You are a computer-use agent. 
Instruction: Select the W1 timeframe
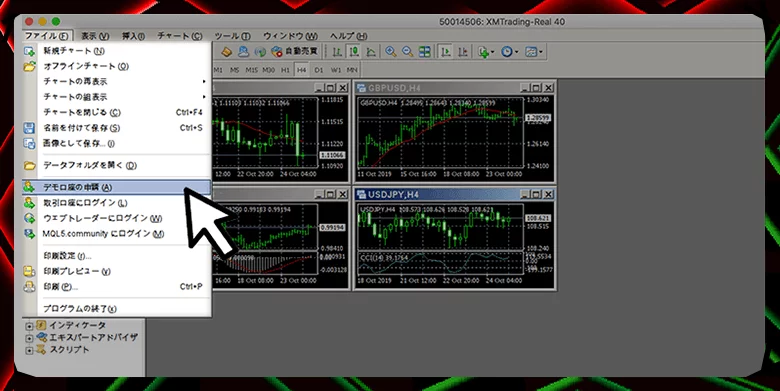[336, 70]
